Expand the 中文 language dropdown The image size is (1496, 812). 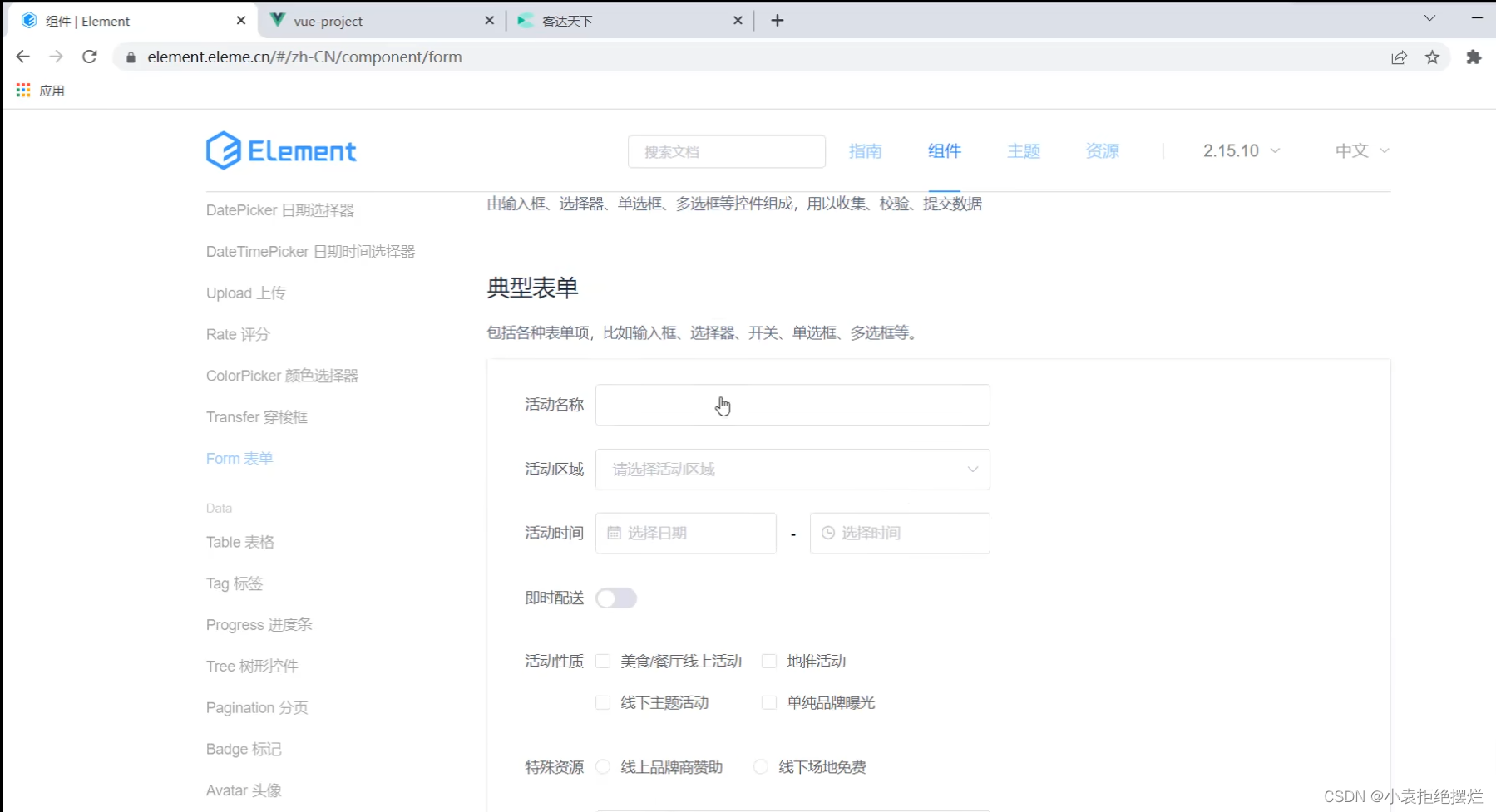pyautogui.click(x=1362, y=151)
